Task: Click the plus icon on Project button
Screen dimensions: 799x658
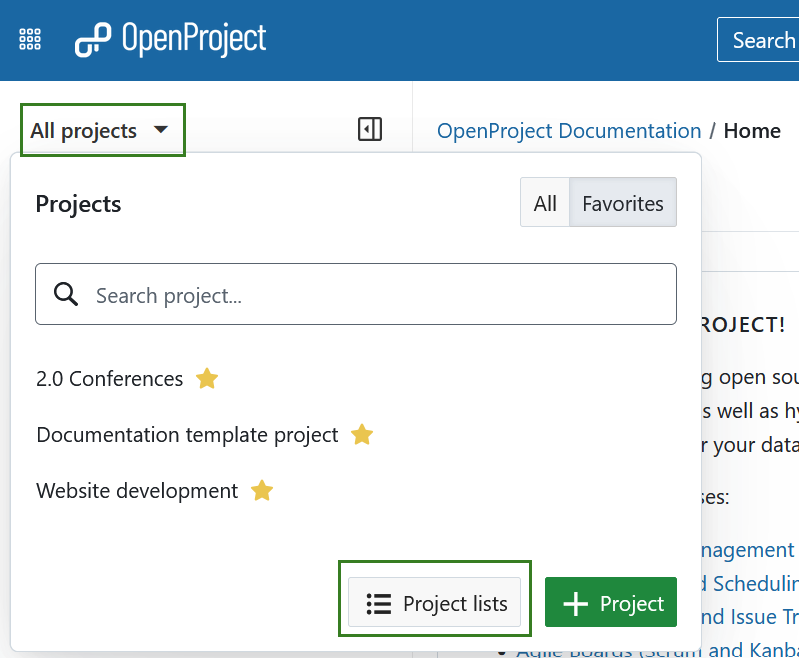Action: click(575, 603)
